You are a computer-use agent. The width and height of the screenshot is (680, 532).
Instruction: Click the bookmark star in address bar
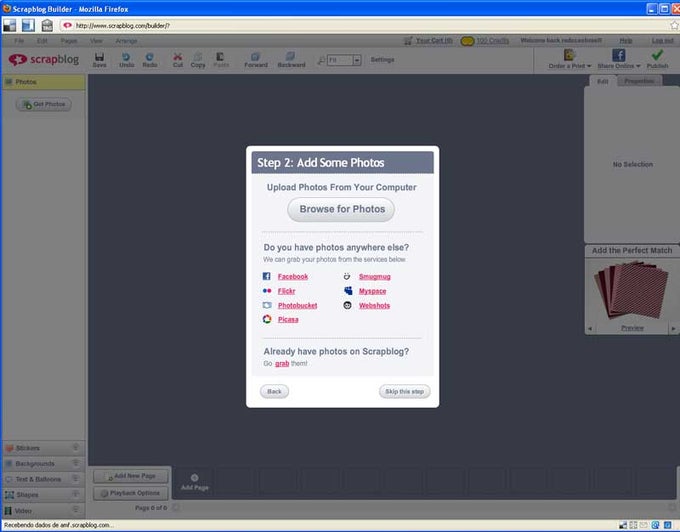point(674,26)
